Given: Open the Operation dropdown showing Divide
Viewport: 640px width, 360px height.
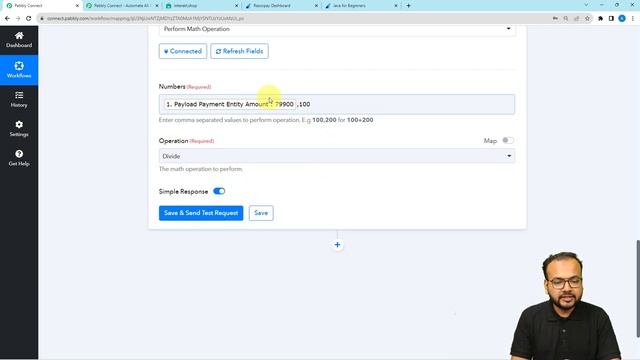Looking at the screenshot, I should tap(337, 156).
